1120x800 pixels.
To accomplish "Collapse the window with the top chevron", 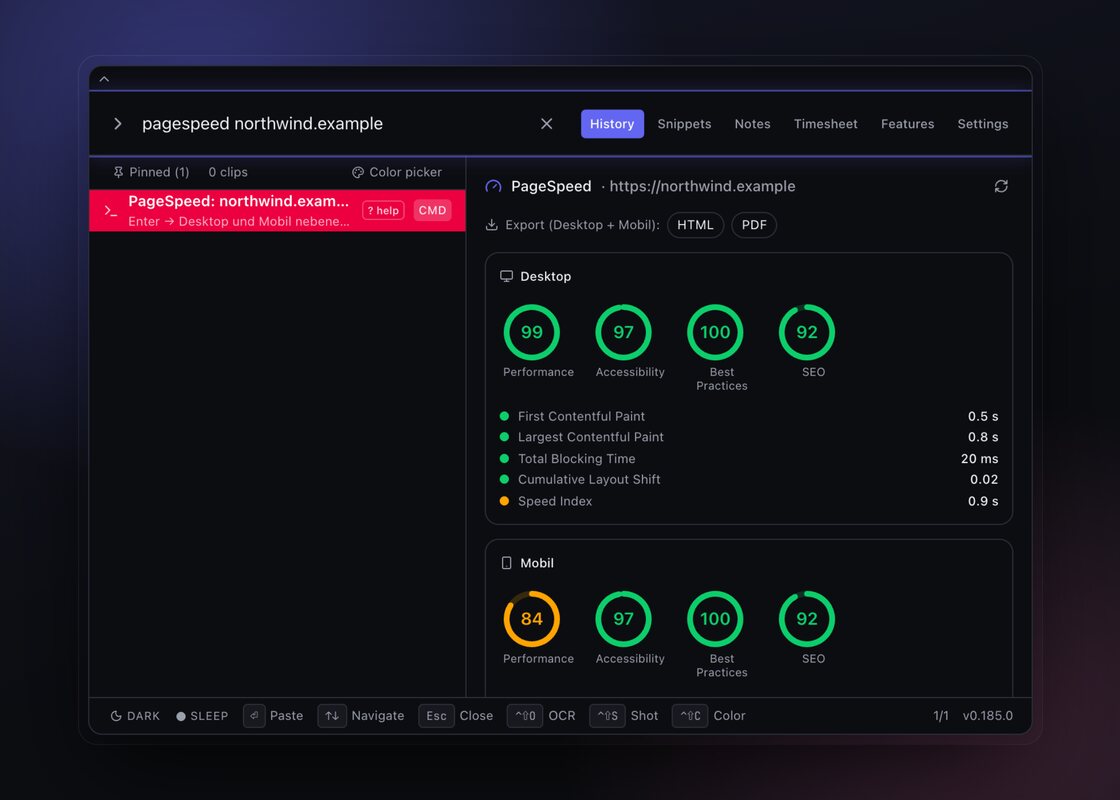I will pos(104,79).
